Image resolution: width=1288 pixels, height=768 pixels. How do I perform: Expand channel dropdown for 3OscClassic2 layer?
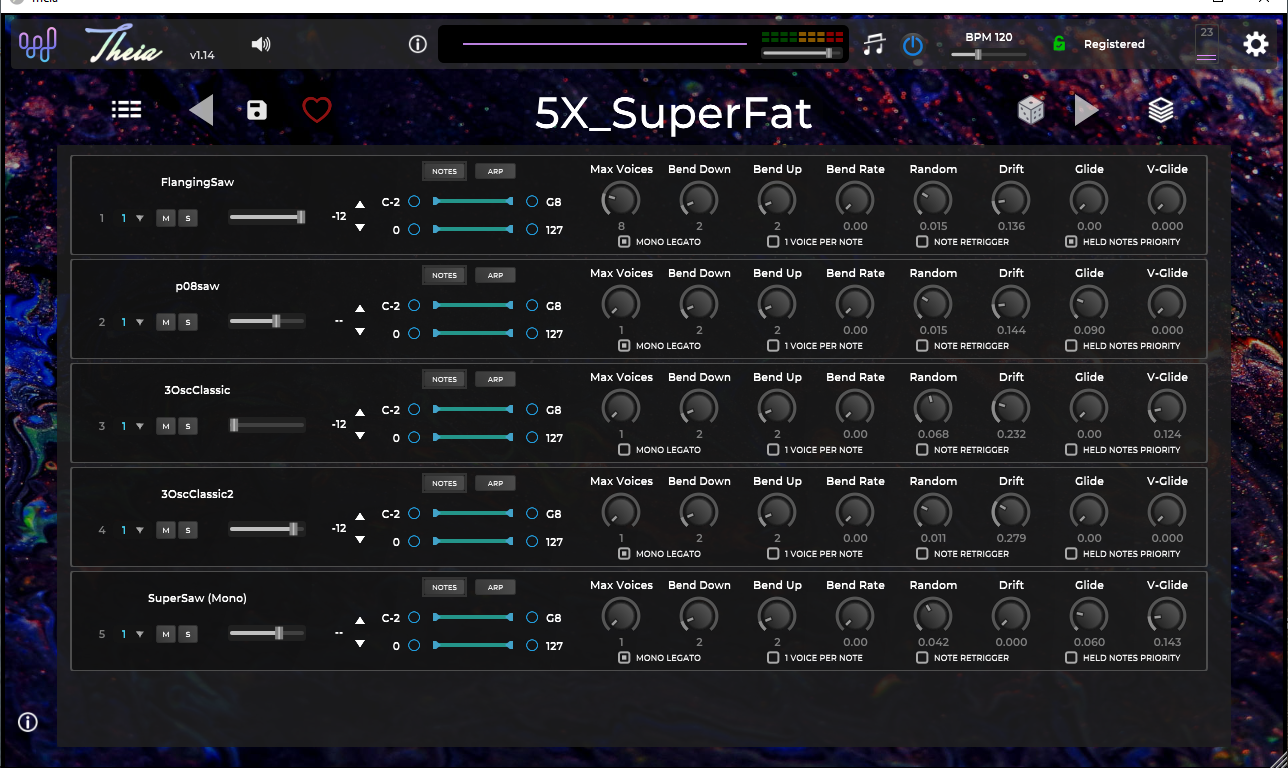point(140,530)
